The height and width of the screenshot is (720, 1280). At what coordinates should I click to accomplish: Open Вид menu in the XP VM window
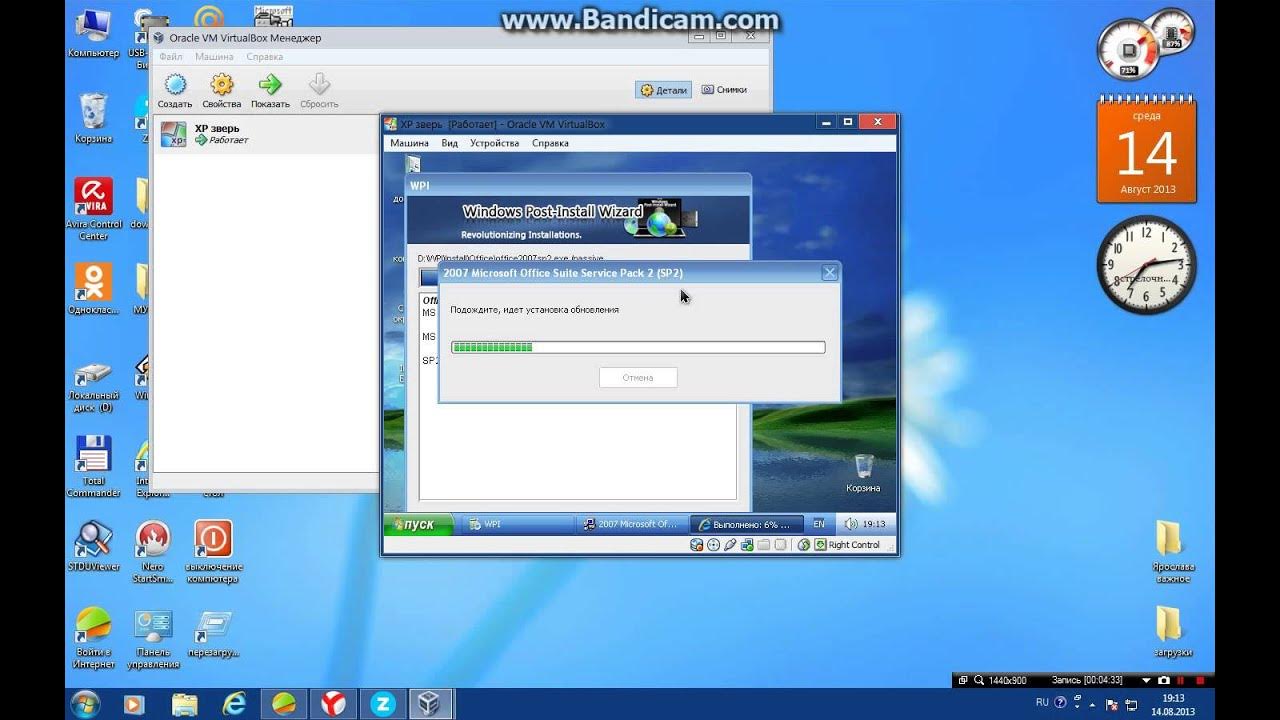(x=450, y=143)
